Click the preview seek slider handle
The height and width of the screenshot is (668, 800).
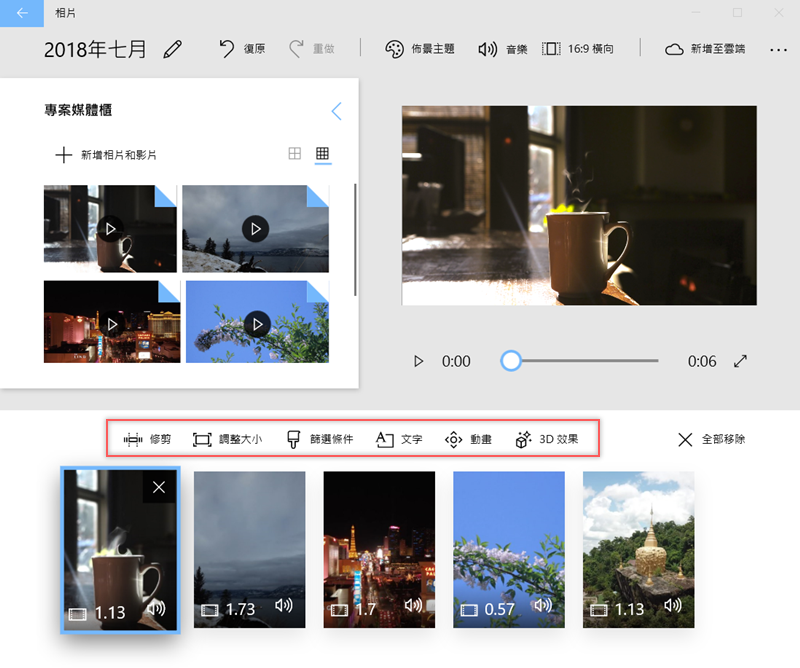pos(511,361)
